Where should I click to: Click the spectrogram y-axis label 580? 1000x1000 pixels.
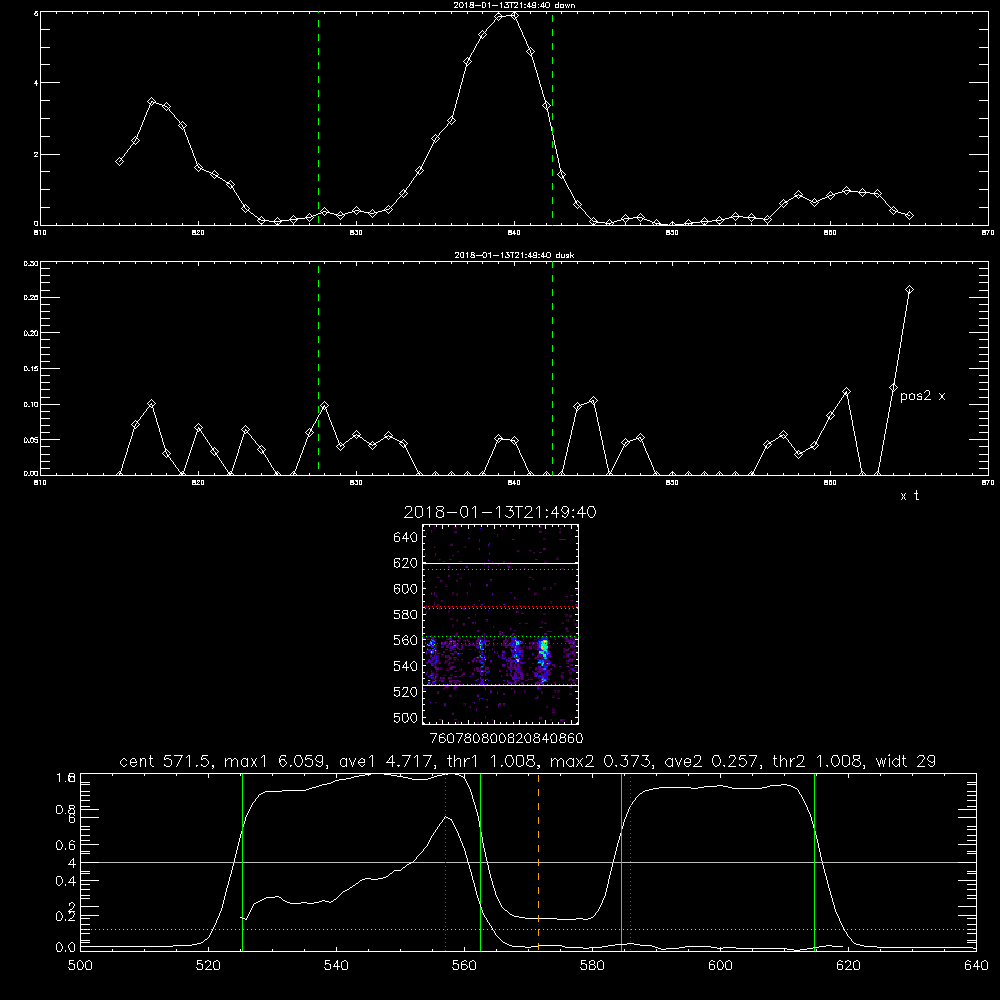406,615
